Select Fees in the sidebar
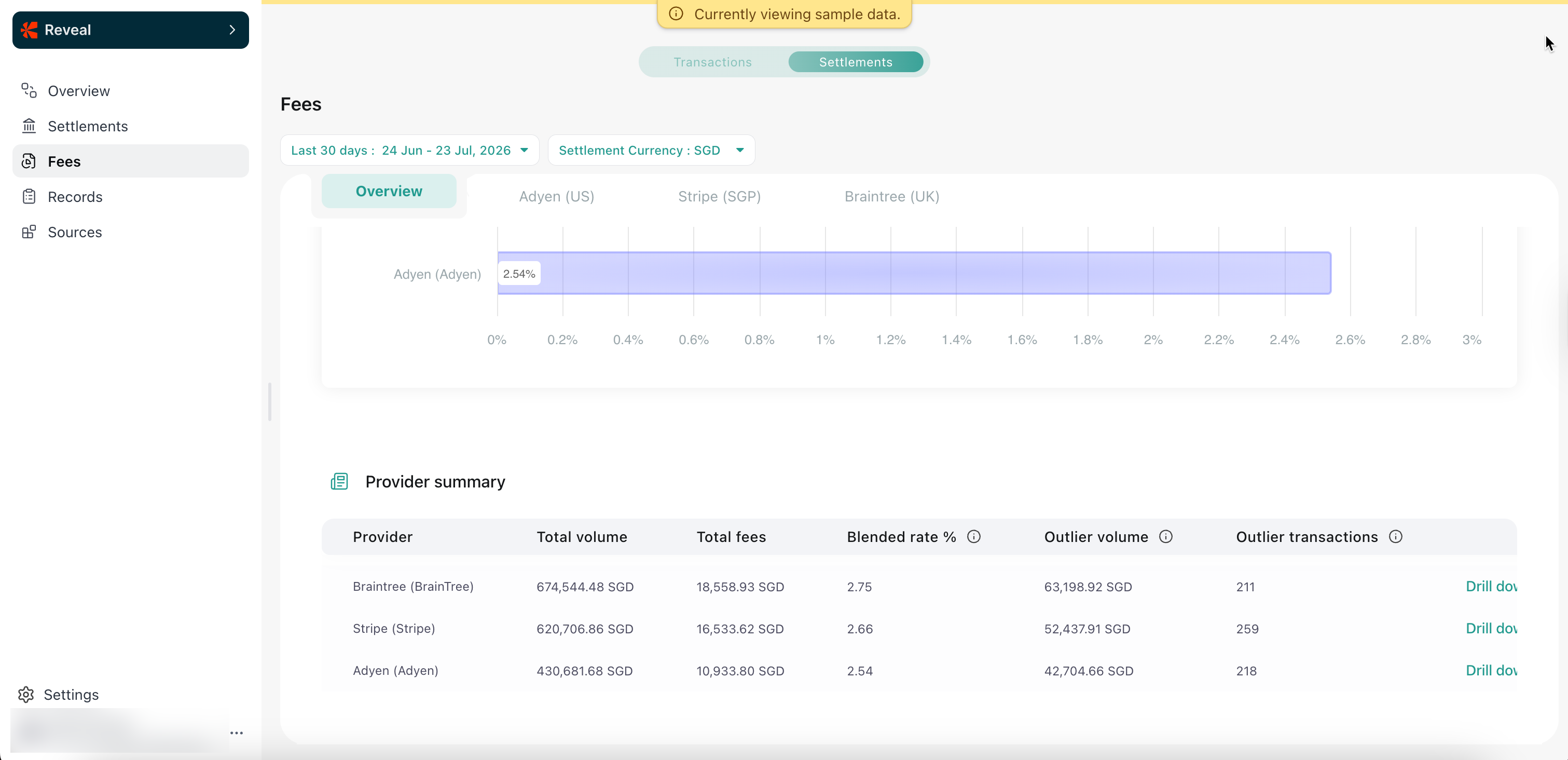The height and width of the screenshot is (760, 1568). 130,161
